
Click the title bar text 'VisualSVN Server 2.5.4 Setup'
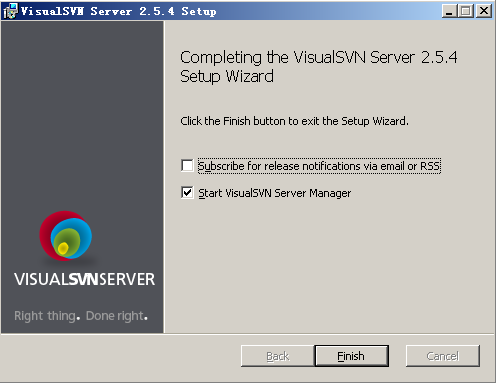(x=119, y=11)
